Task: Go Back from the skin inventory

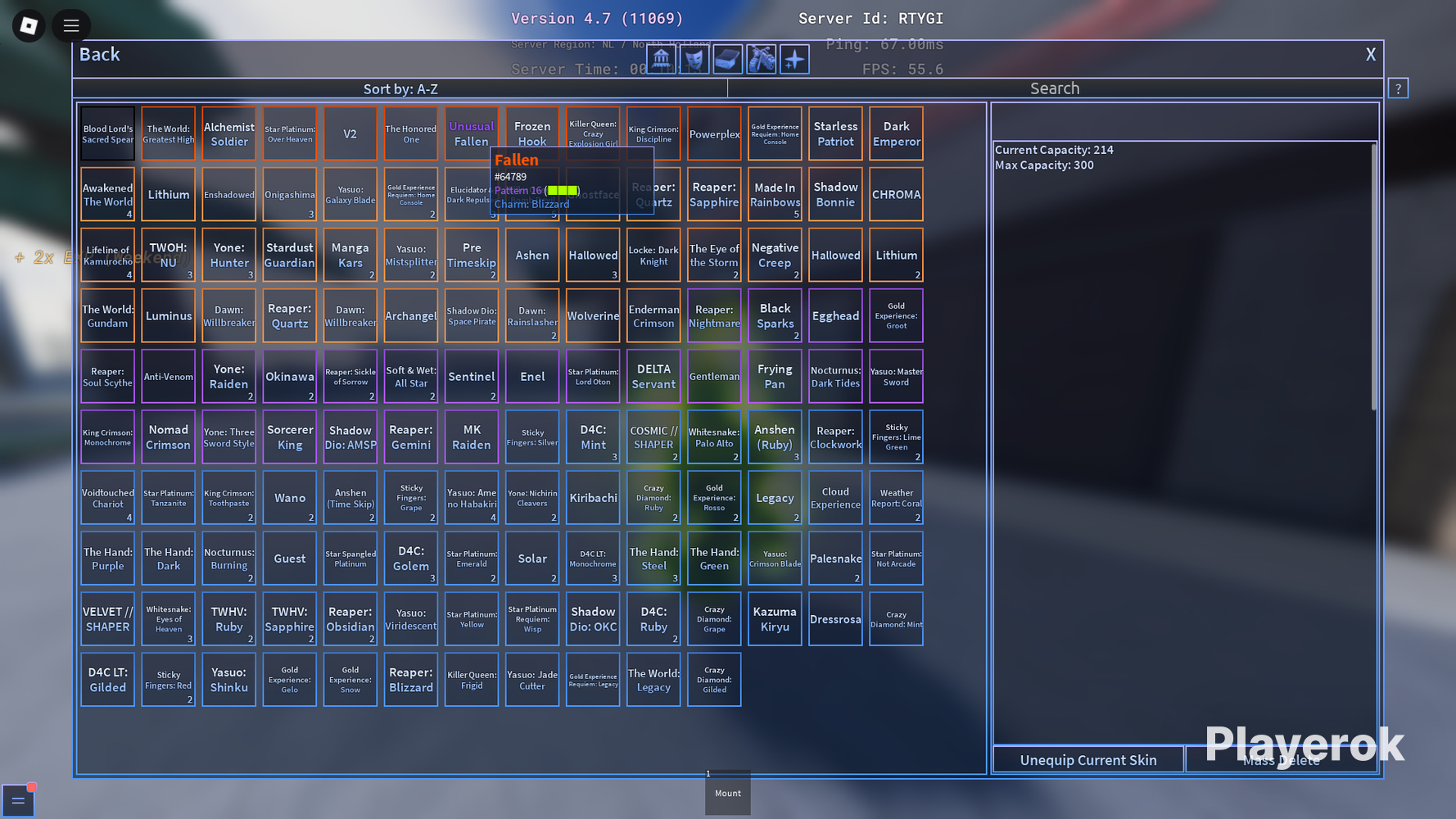Action: click(100, 54)
